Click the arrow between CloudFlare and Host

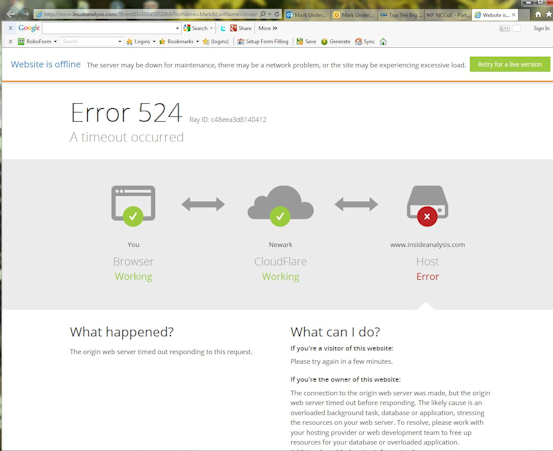(356, 204)
